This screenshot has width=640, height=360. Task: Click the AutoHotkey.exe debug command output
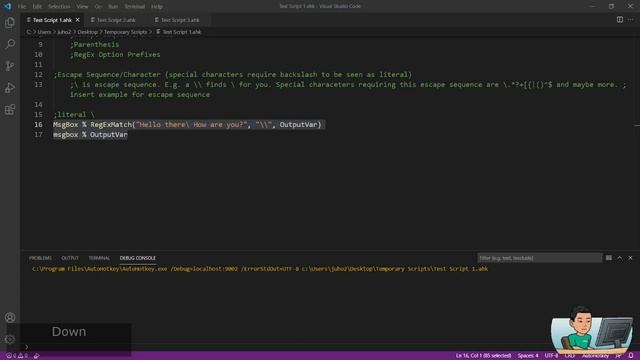click(x=260, y=269)
